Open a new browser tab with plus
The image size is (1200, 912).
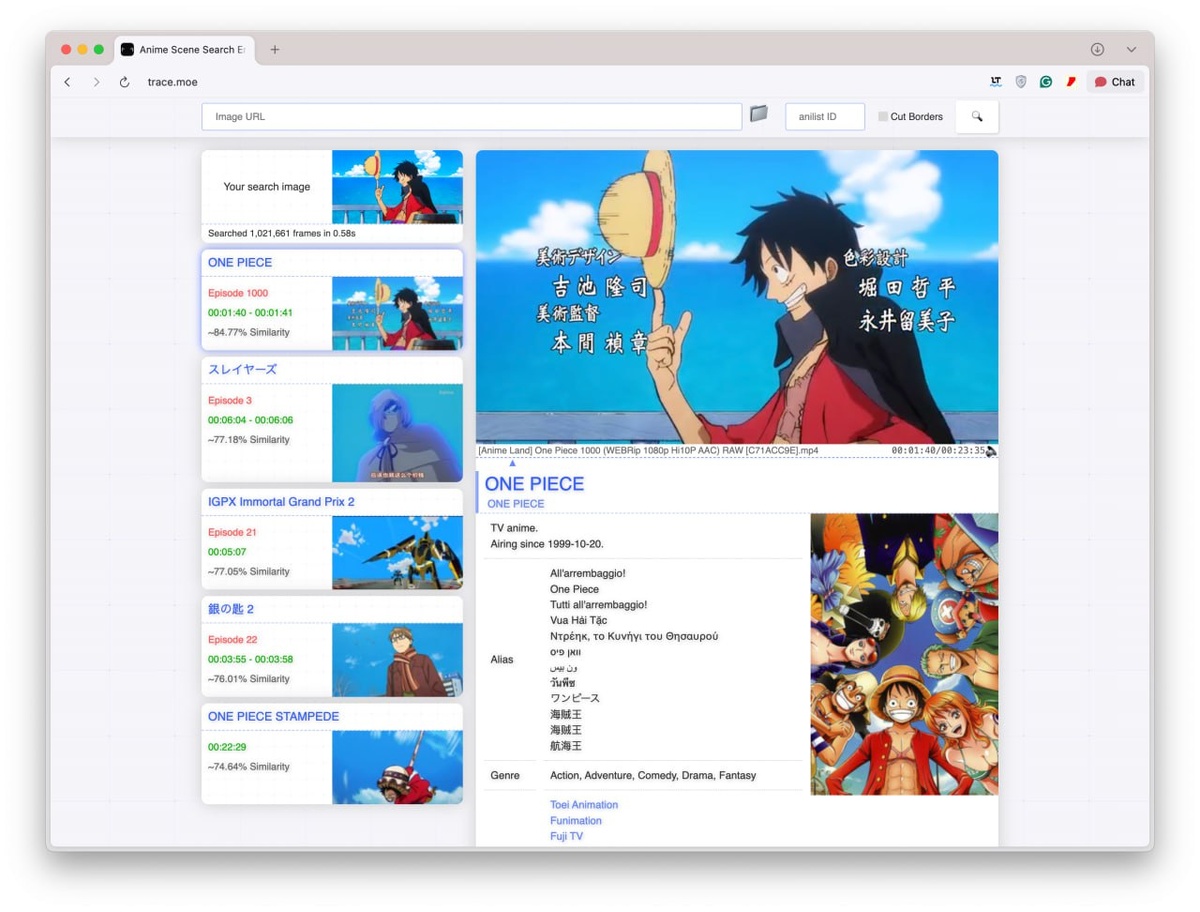click(275, 49)
